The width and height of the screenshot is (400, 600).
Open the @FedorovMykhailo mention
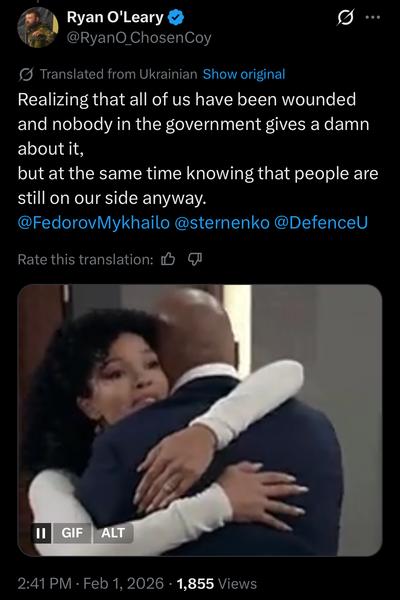93,223
